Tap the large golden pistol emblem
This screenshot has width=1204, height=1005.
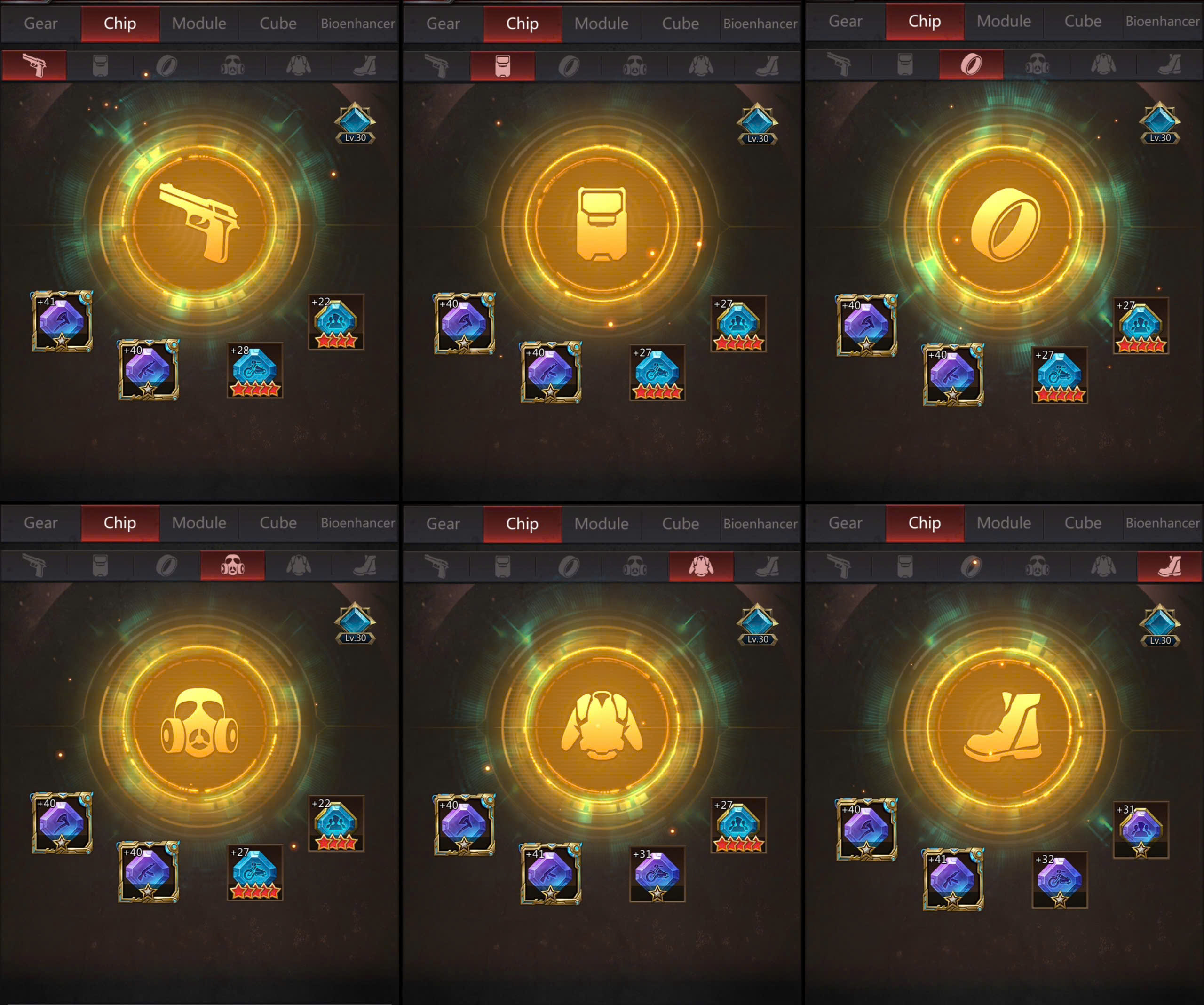[199, 223]
